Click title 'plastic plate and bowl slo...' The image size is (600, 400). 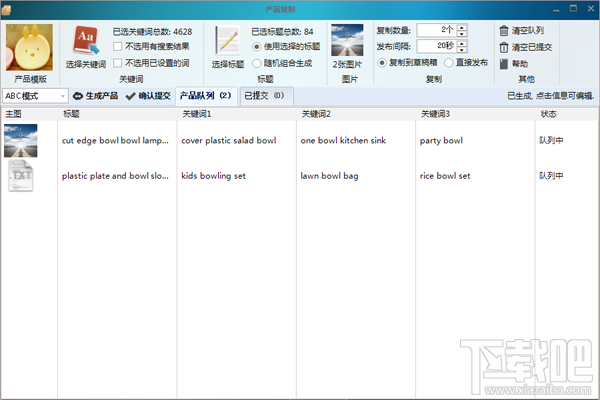115,176
